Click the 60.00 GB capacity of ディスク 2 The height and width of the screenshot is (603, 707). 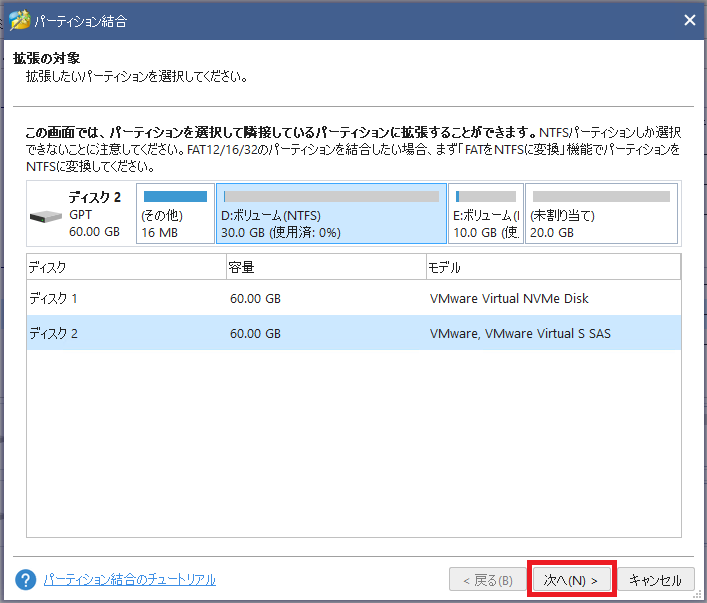click(x=255, y=333)
